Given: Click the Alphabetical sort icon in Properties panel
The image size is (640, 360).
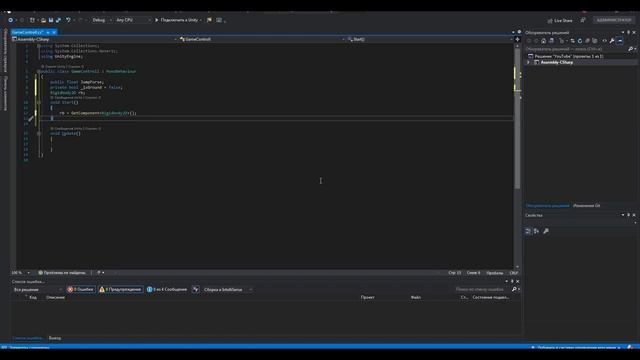Looking at the screenshot, I should [x=536, y=231].
